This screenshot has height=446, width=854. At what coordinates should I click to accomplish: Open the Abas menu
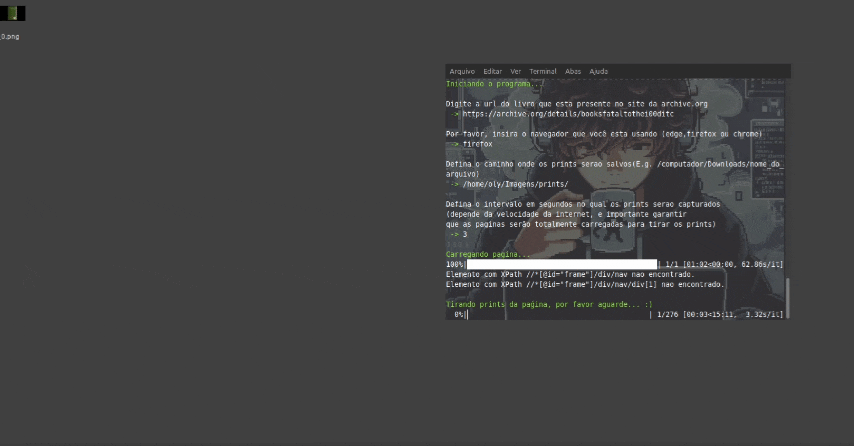click(x=572, y=71)
